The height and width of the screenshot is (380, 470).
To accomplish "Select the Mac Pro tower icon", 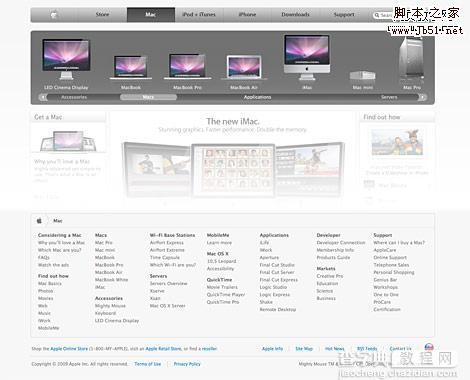I will 412,59.
